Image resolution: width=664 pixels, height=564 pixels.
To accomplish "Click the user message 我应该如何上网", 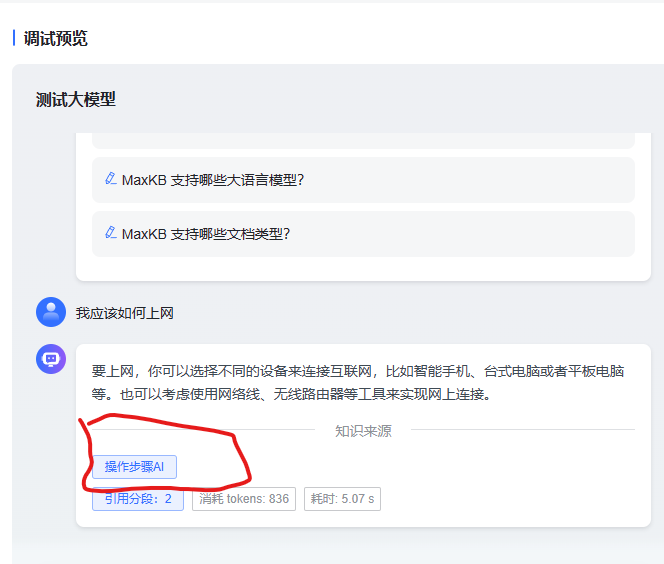I will coord(124,313).
